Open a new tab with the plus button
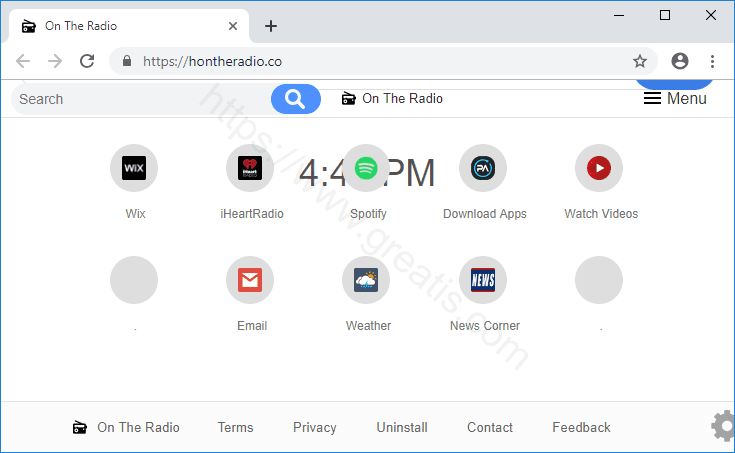 (x=270, y=26)
